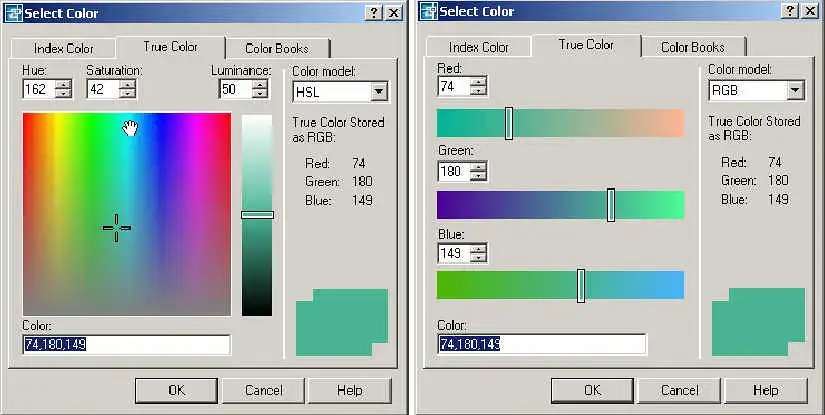Increase the Hue value with up arrow
The height and width of the screenshot is (415, 825).
click(64, 84)
